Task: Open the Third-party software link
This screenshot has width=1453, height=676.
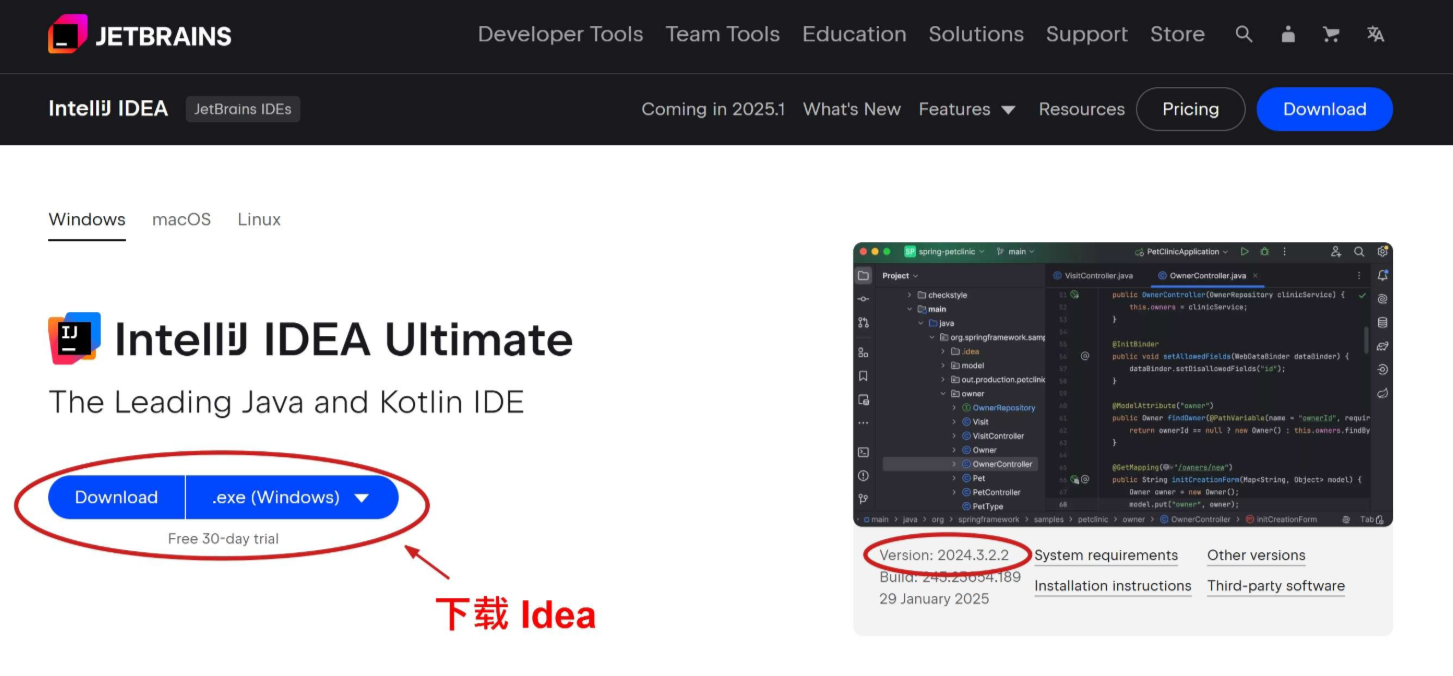Action: [1276, 586]
